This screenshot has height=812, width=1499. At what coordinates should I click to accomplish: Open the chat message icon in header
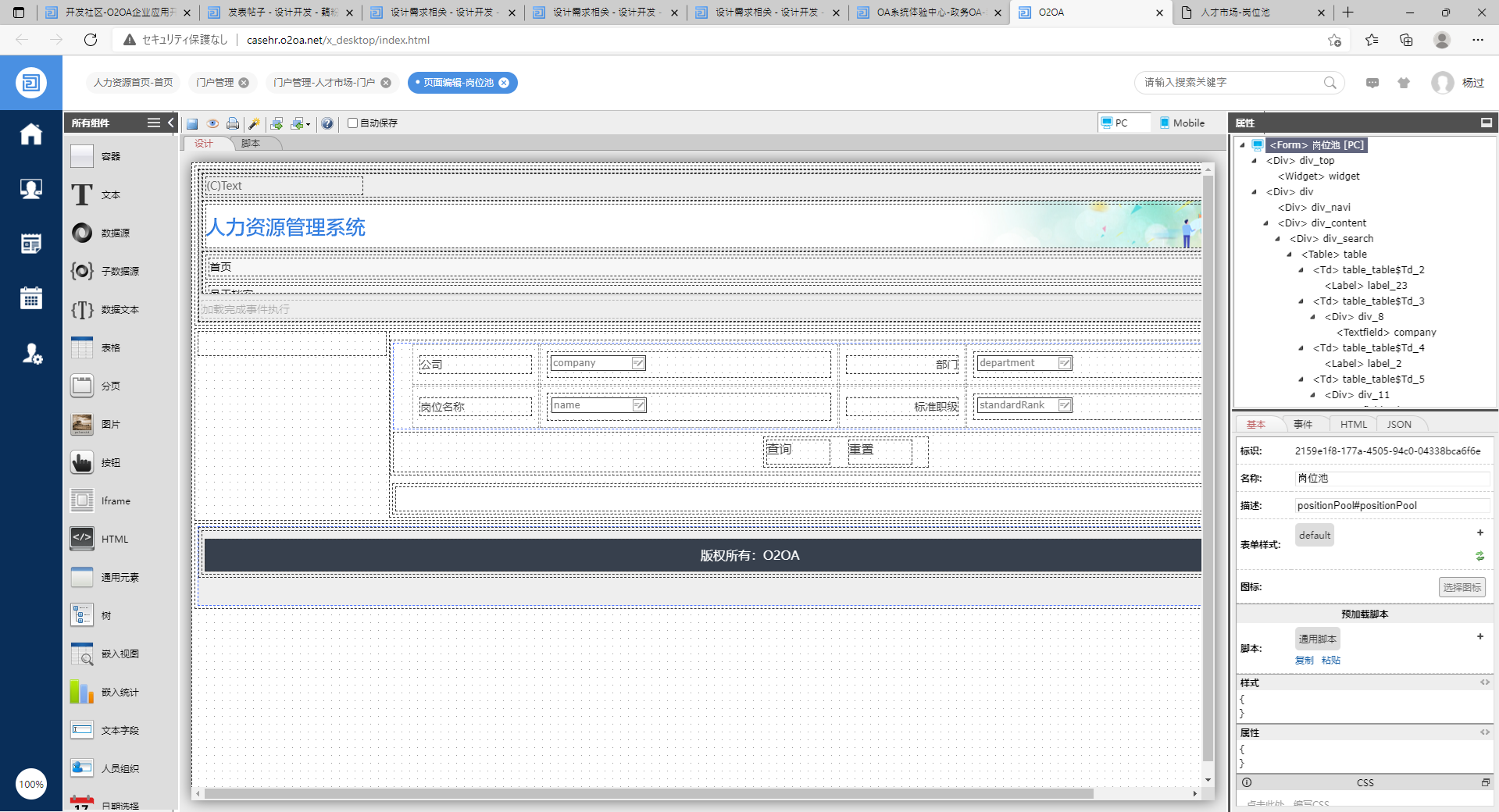[1372, 83]
